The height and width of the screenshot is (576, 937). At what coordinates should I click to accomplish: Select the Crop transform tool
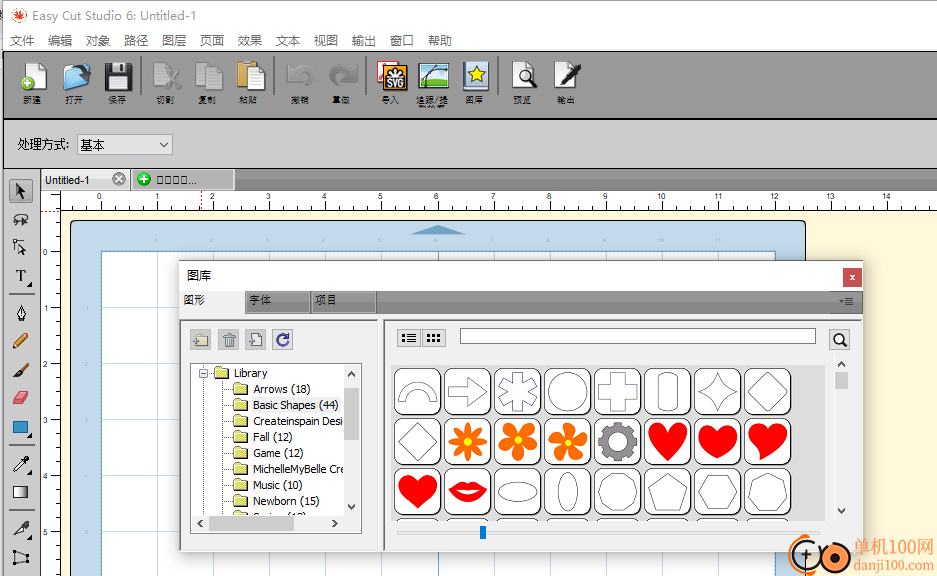(21, 557)
